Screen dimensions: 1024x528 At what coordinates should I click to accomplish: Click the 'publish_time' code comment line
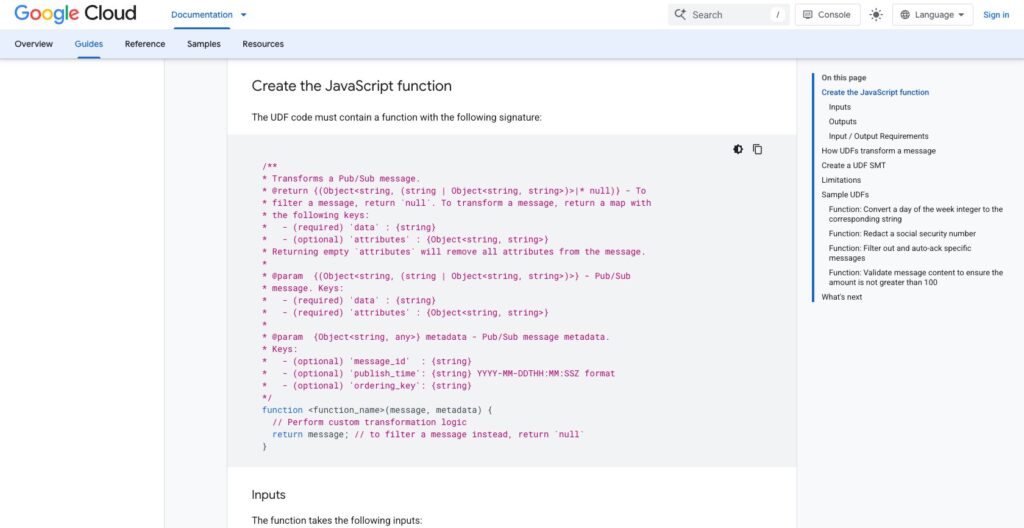coord(438,374)
